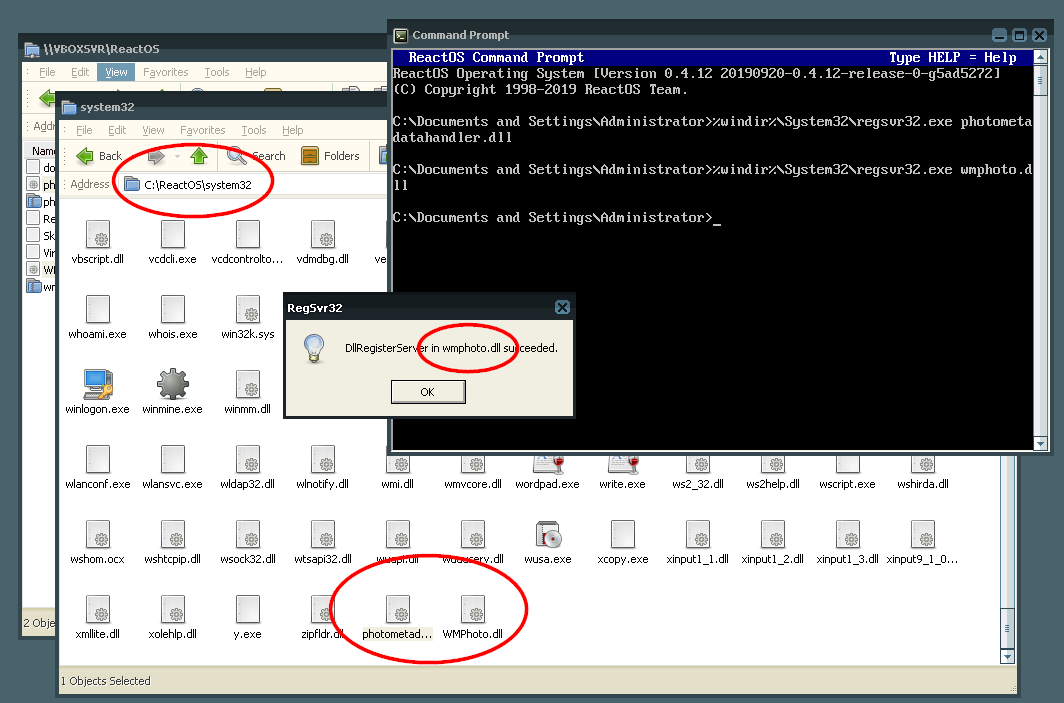Click the '1 Objects Selected' status text

106,681
